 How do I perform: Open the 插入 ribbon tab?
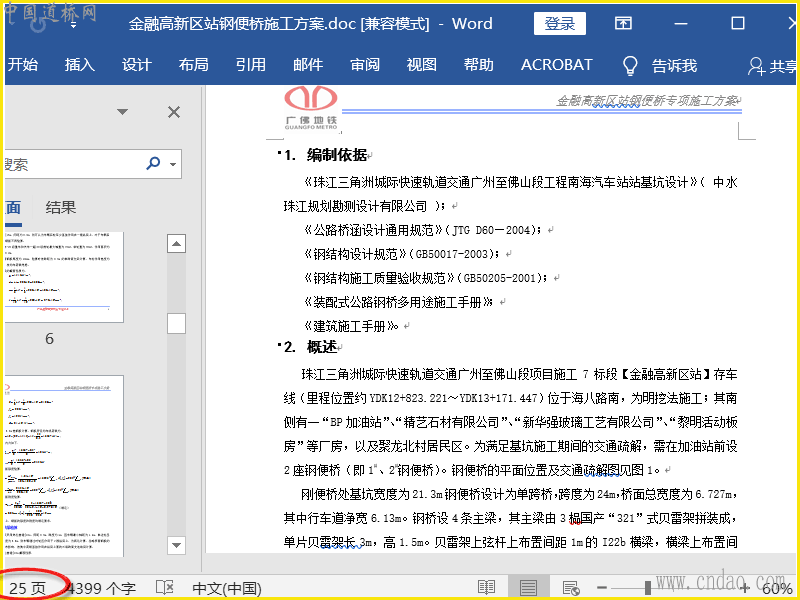[79, 65]
